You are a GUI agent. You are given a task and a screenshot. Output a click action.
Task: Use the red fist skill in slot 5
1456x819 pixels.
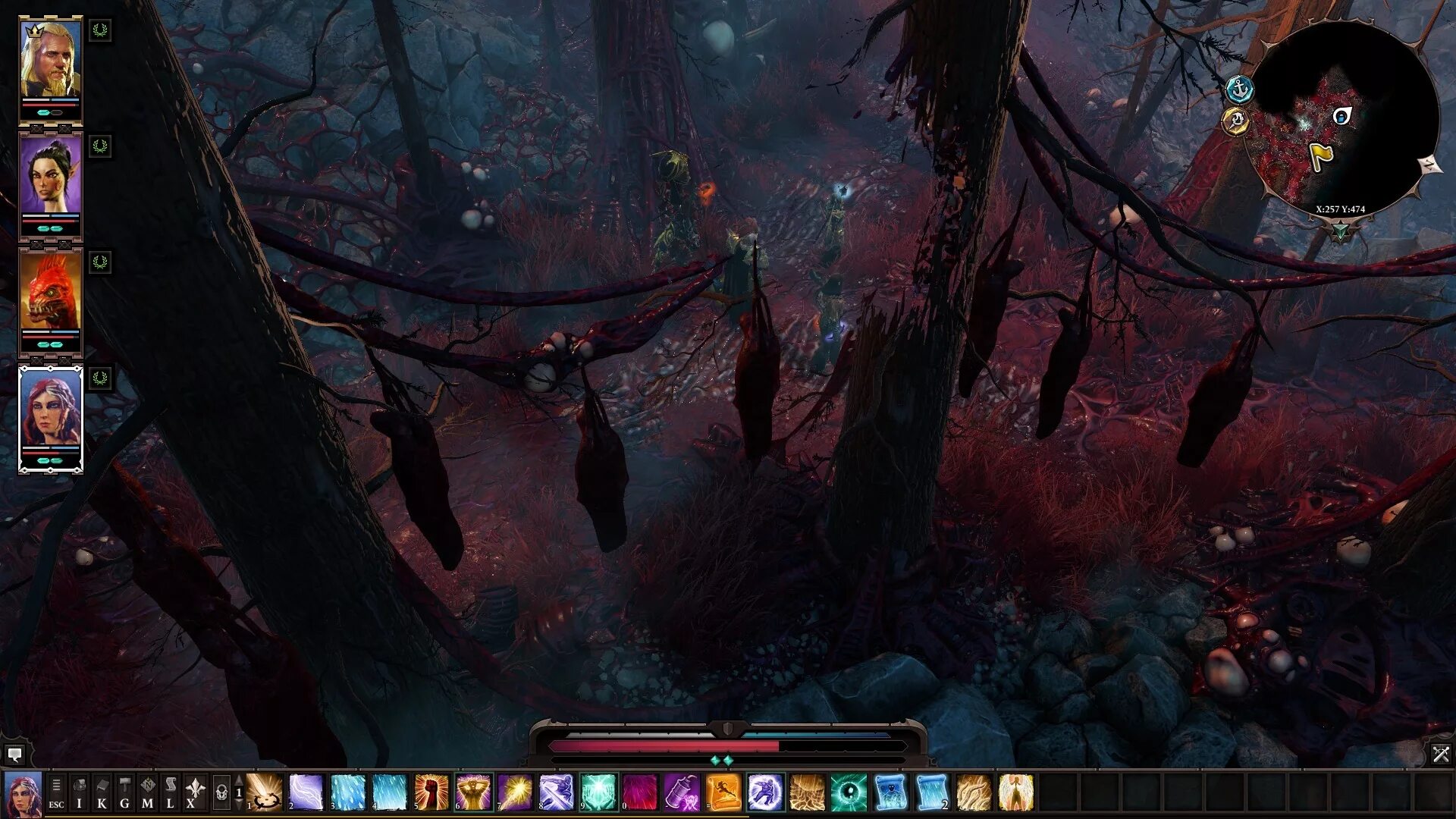431,792
